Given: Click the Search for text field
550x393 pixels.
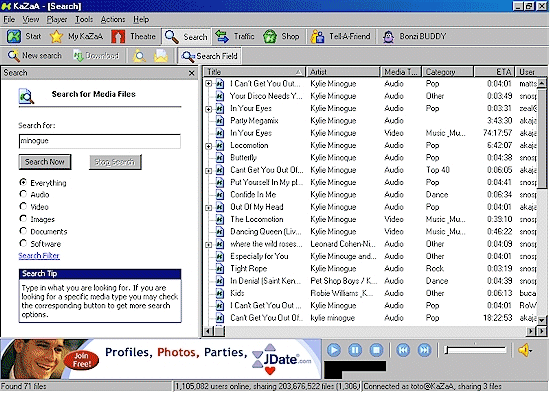Looking at the screenshot, I should 100,141.
